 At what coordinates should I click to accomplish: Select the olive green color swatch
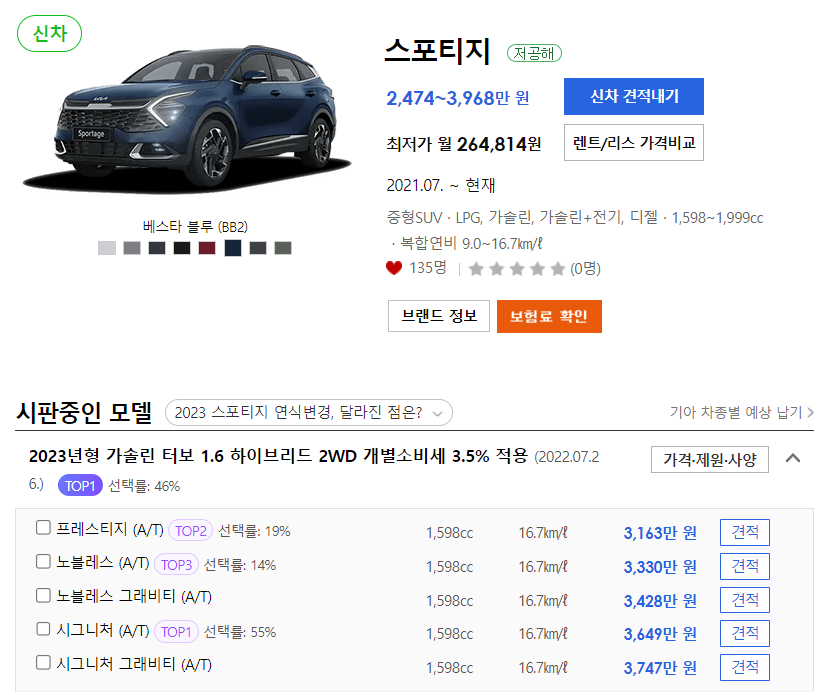[x=283, y=248]
